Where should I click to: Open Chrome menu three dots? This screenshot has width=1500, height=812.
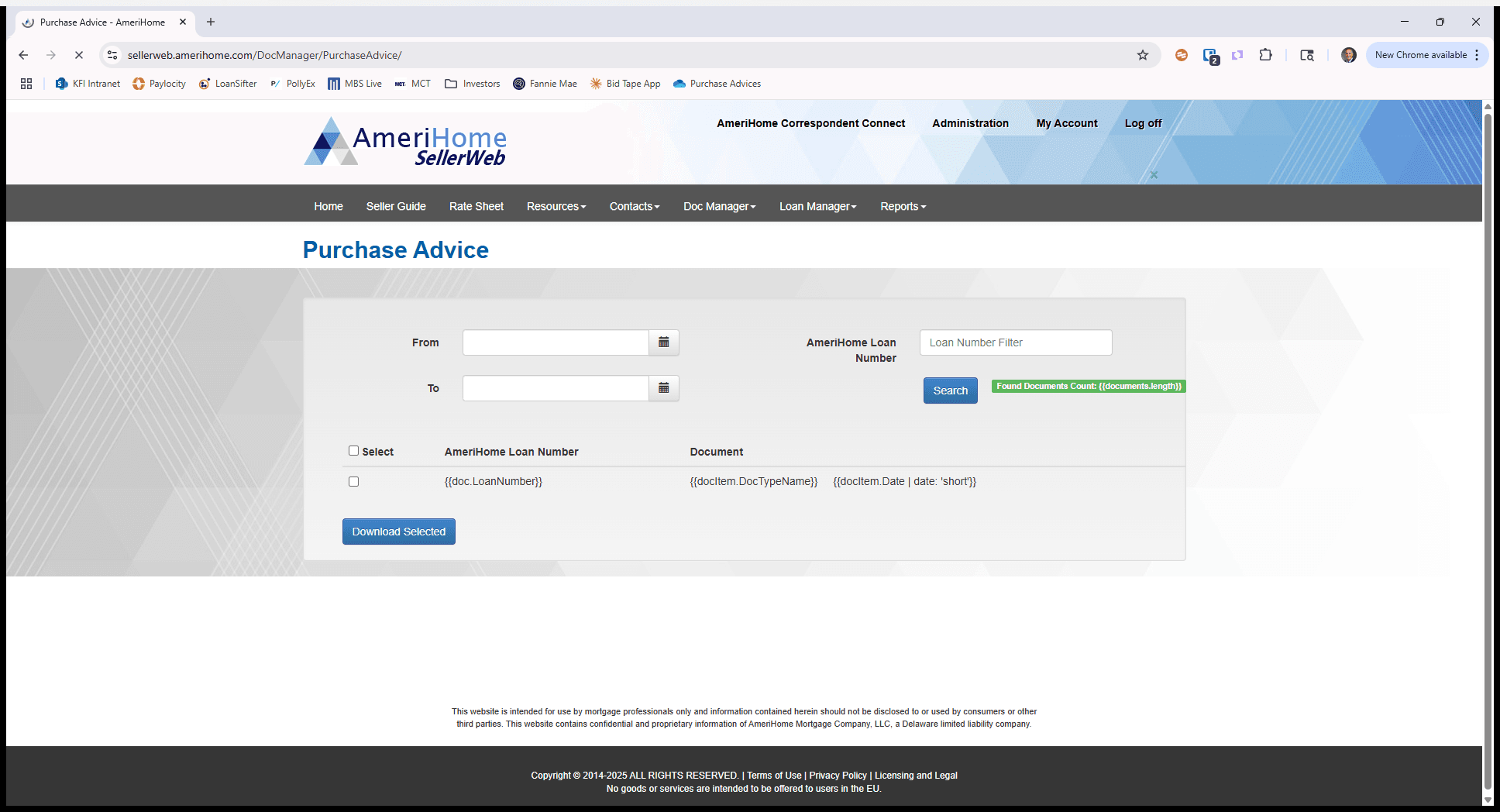[x=1478, y=55]
